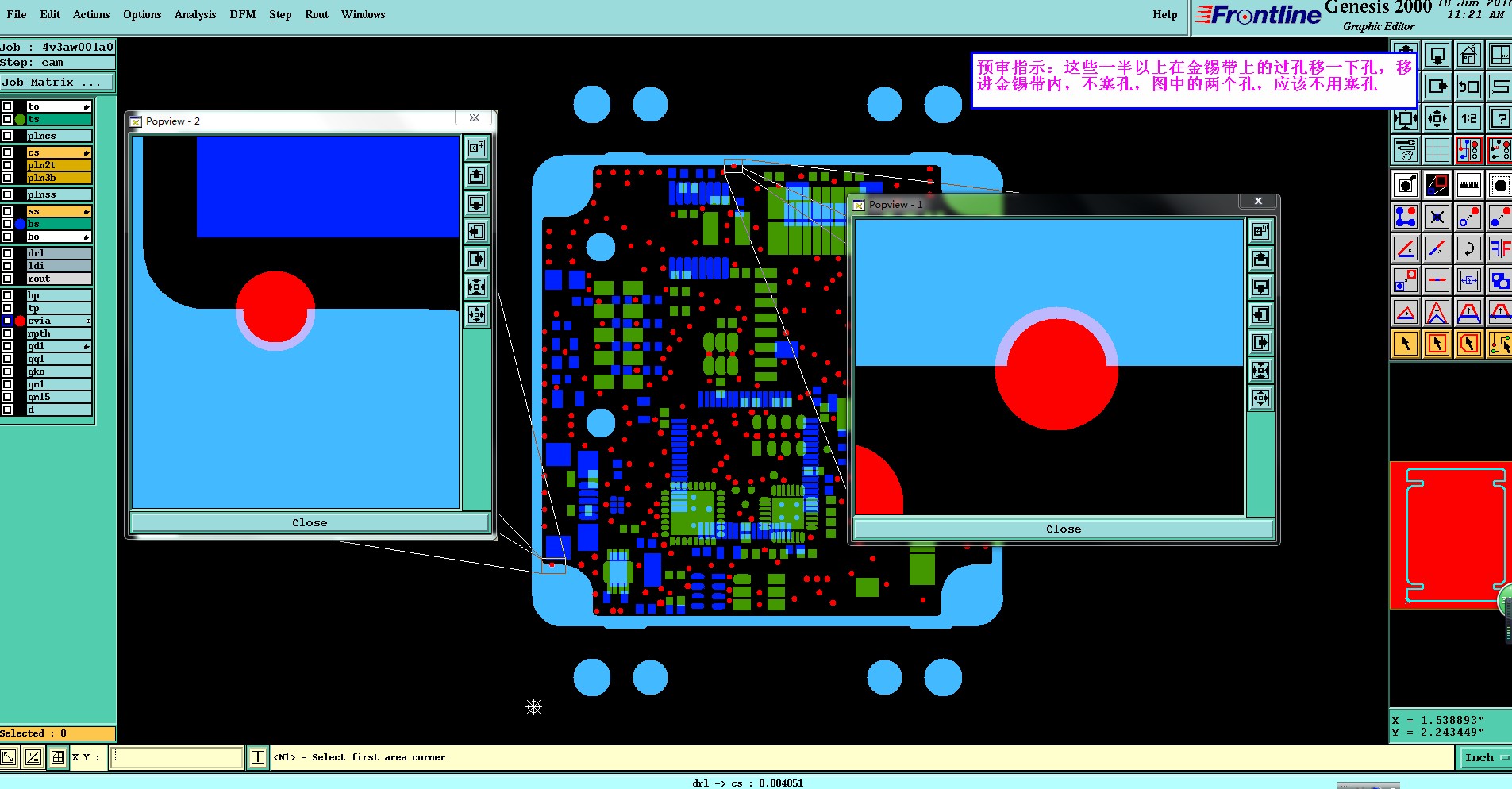Click the Popview 2 title bar

310,121
